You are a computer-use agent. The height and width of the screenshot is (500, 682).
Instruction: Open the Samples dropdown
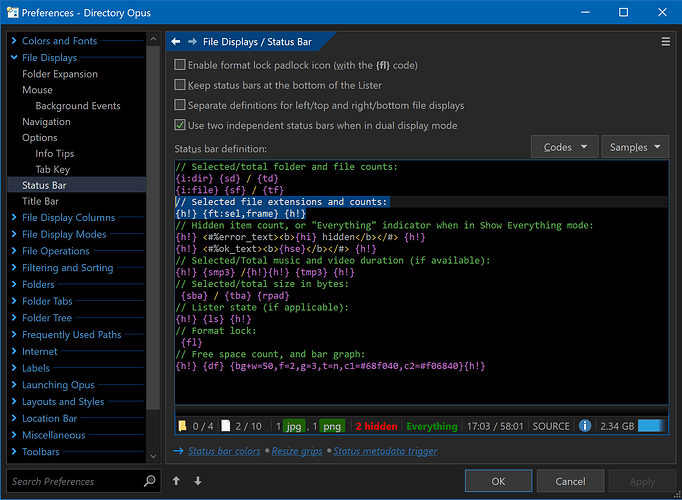click(x=635, y=147)
